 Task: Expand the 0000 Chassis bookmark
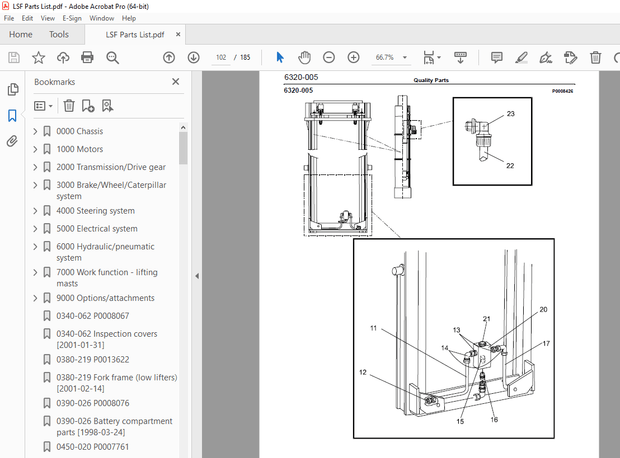pyautogui.click(x=35, y=131)
